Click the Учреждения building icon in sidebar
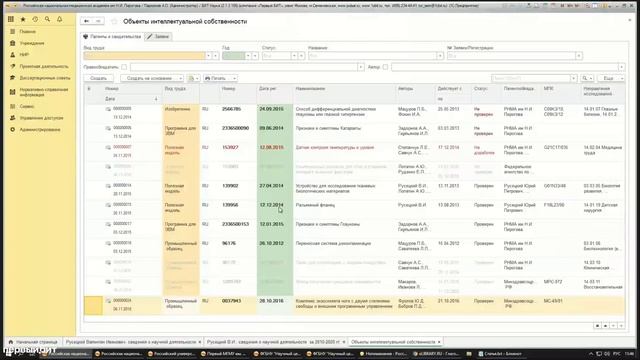Viewport: 640px width, 360px height. [x=13, y=43]
